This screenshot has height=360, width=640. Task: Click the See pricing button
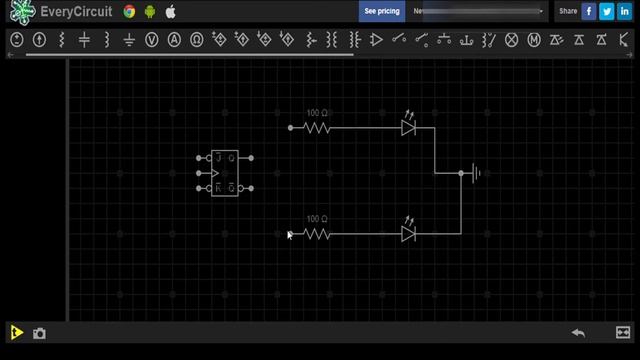coord(382,11)
